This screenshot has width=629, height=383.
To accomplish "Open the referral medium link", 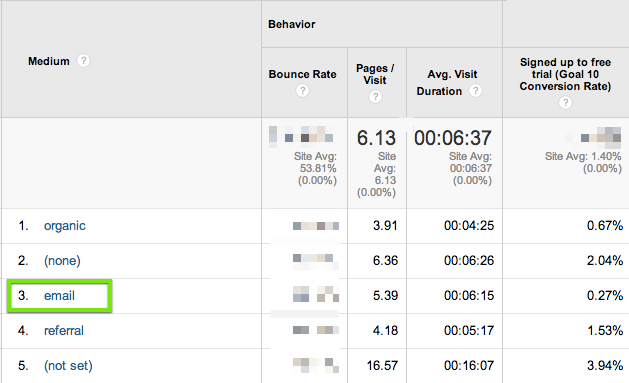I will pyautogui.click(x=64, y=330).
